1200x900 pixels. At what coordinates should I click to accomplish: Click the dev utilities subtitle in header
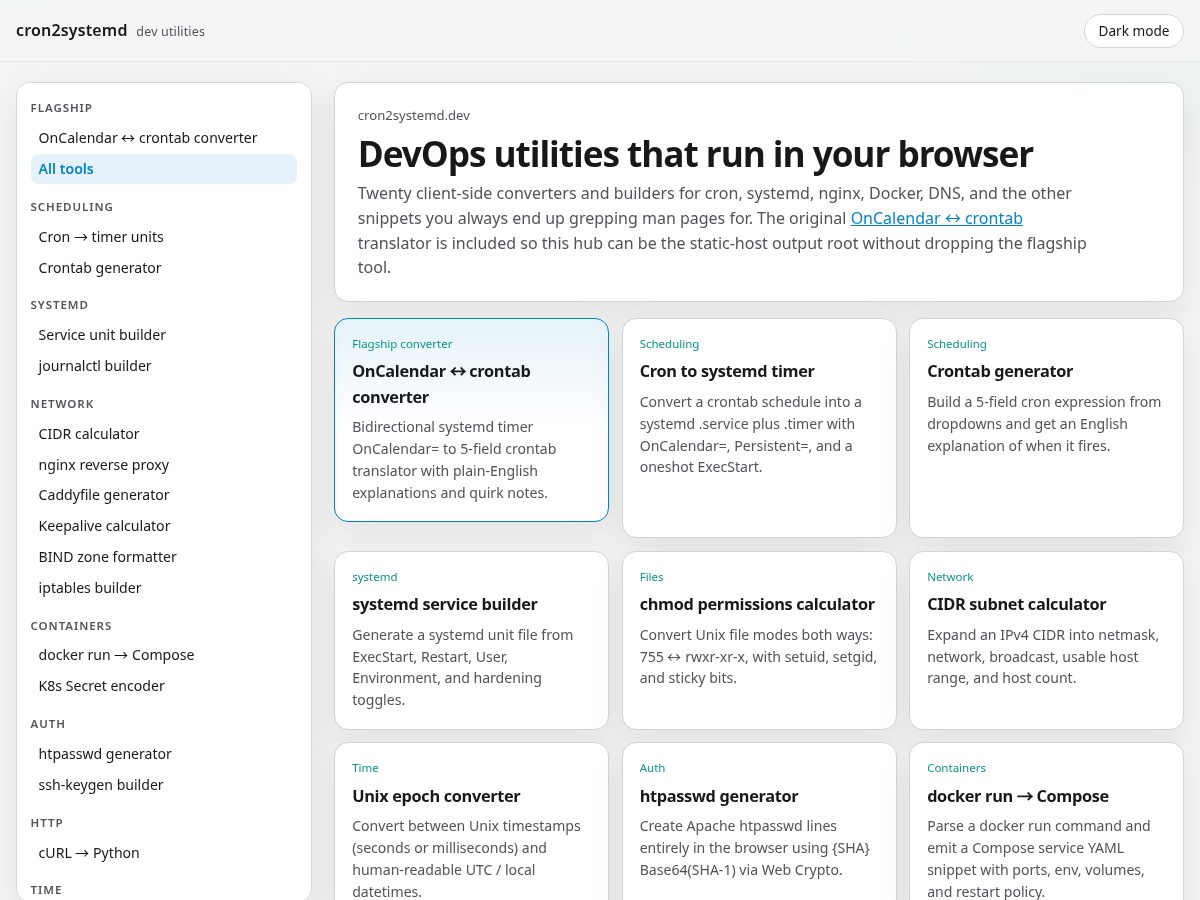[171, 32]
